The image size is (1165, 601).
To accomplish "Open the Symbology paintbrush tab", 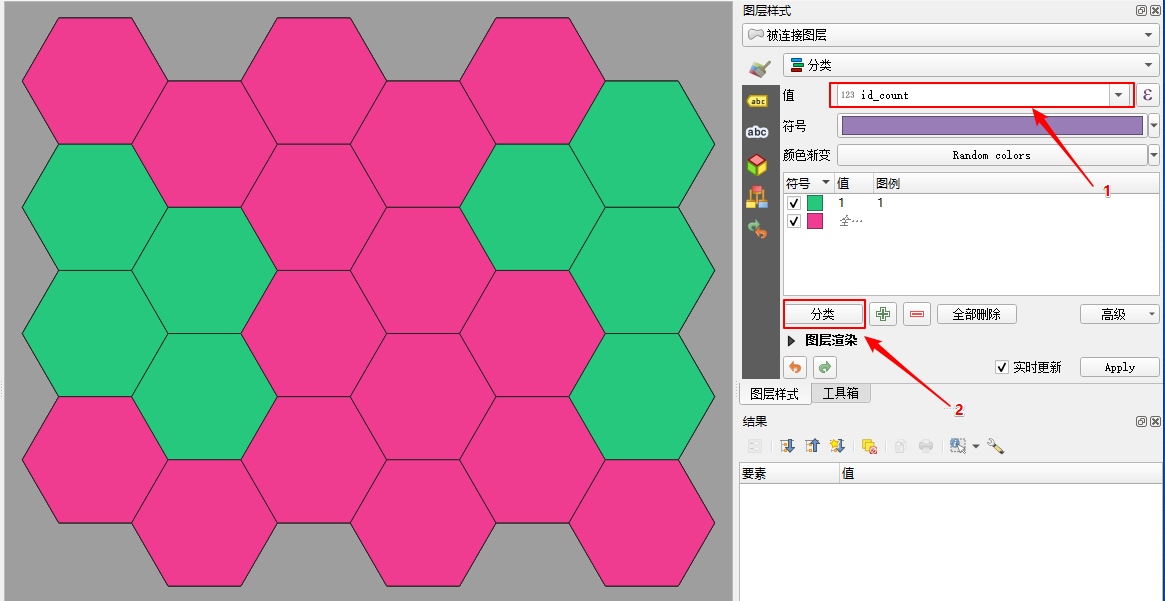I will tap(759, 67).
